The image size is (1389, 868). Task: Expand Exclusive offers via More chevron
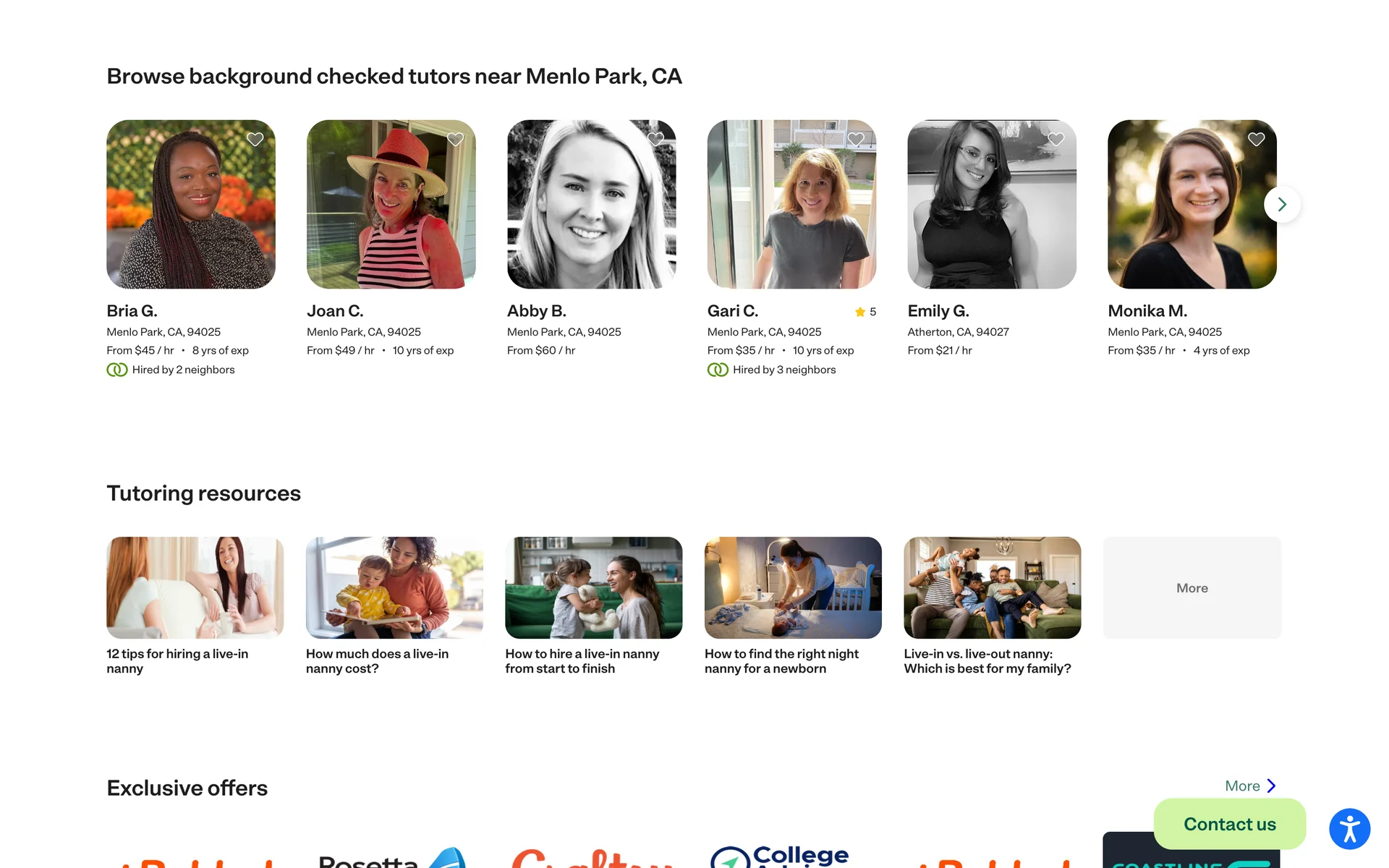(1271, 786)
